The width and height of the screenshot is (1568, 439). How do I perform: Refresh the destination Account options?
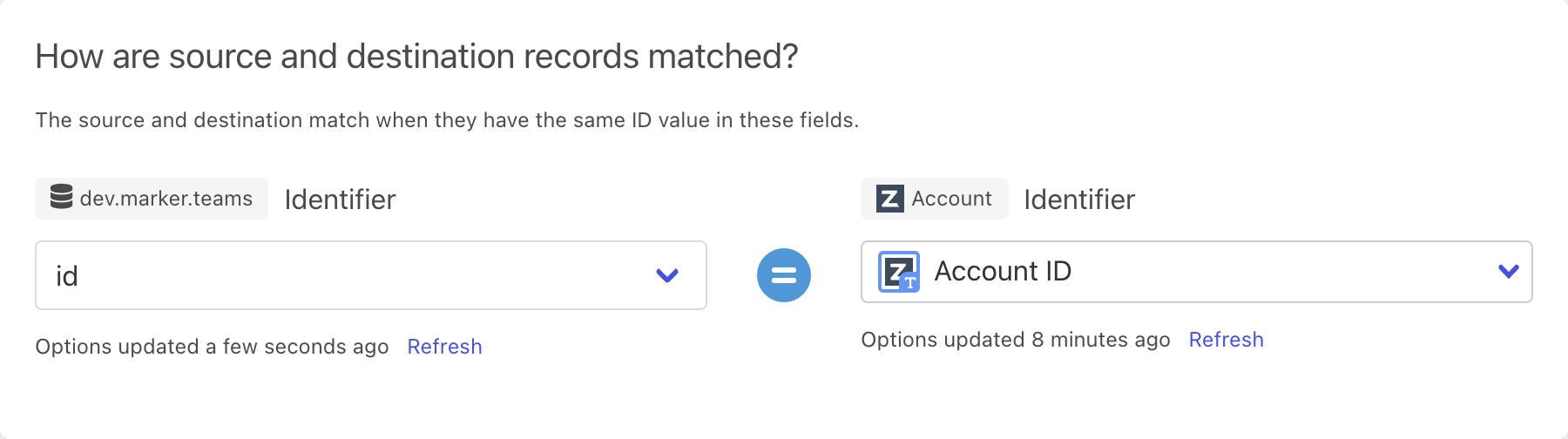pyautogui.click(x=1226, y=340)
